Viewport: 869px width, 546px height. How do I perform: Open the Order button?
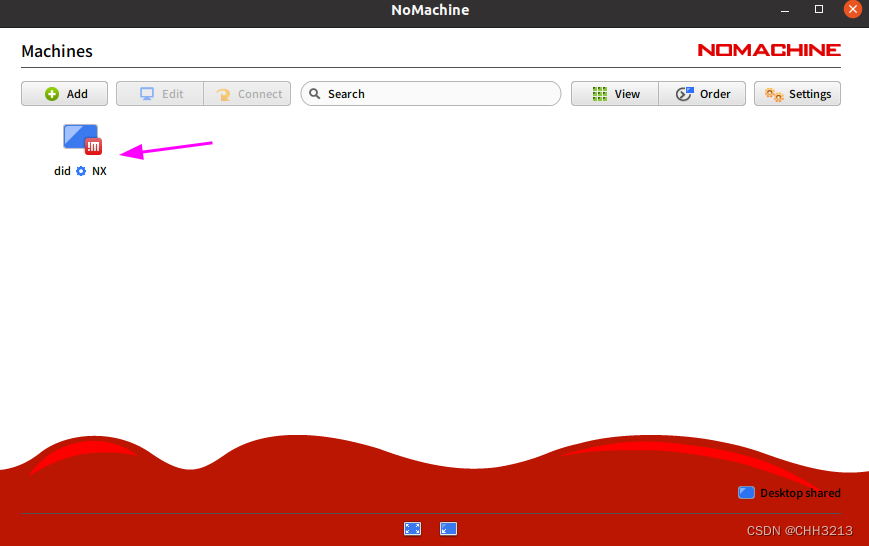click(702, 94)
